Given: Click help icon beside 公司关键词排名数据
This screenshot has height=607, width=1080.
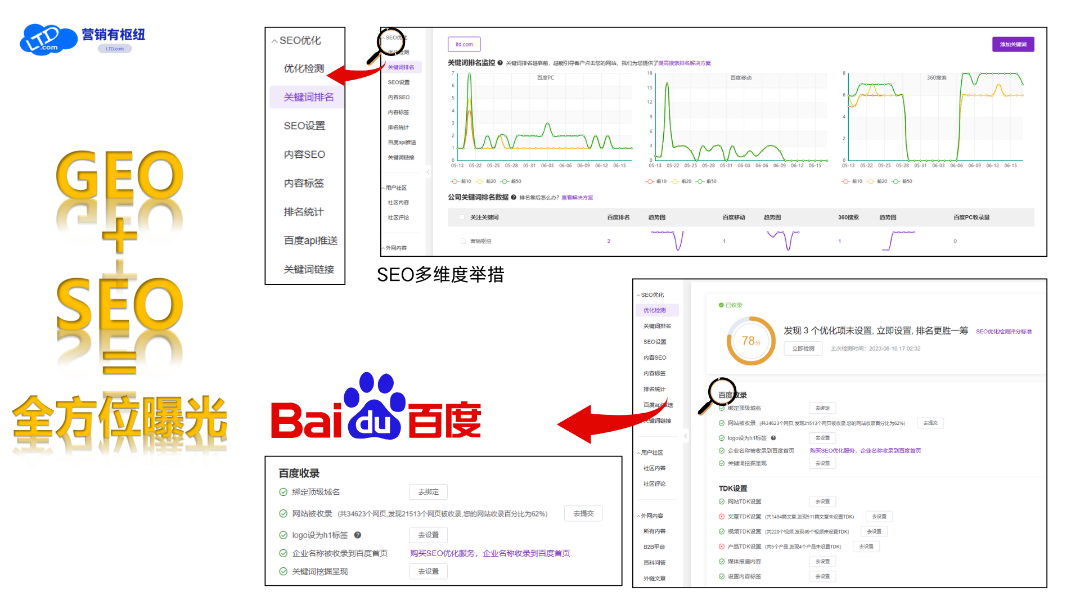Looking at the screenshot, I should coord(514,197).
